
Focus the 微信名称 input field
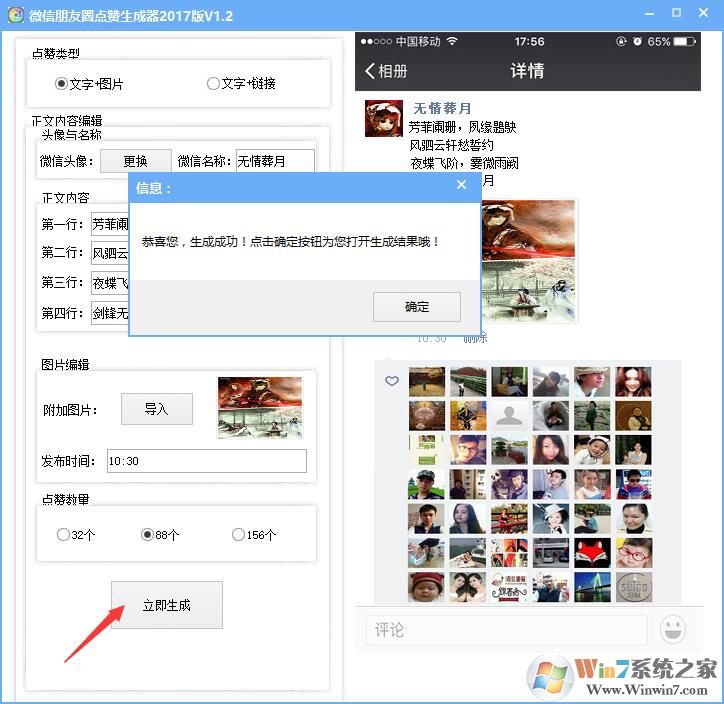[x=275, y=161]
